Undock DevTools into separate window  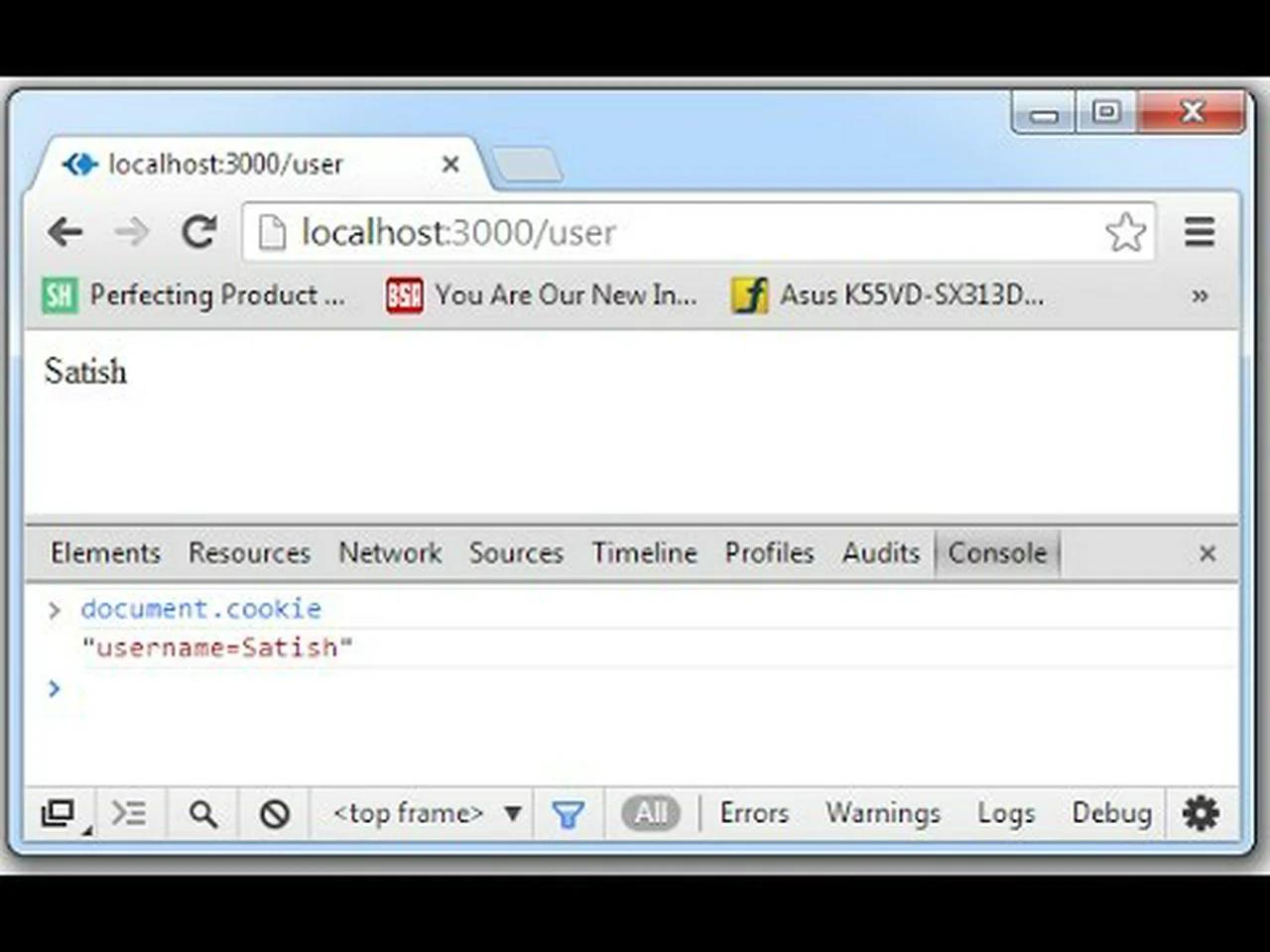click(x=60, y=814)
